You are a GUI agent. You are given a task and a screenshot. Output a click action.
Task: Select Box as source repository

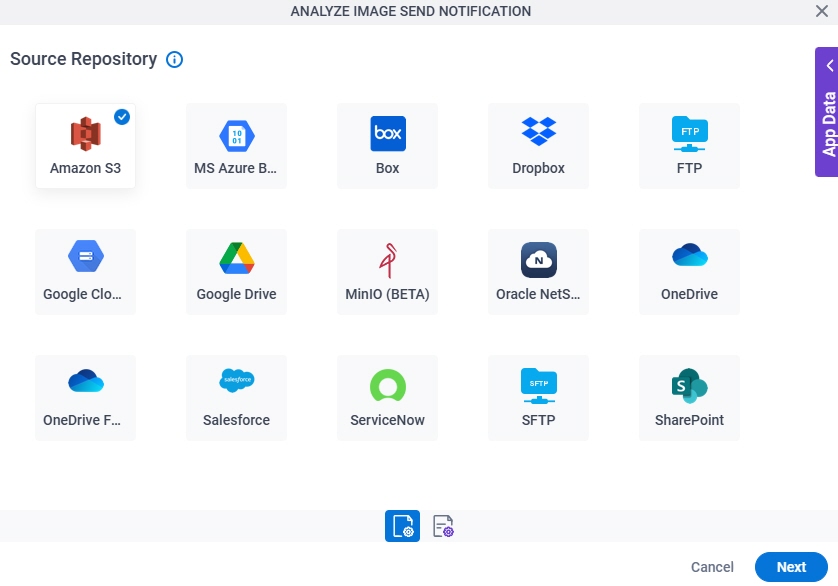pyautogui.click(x=387, y=146)
